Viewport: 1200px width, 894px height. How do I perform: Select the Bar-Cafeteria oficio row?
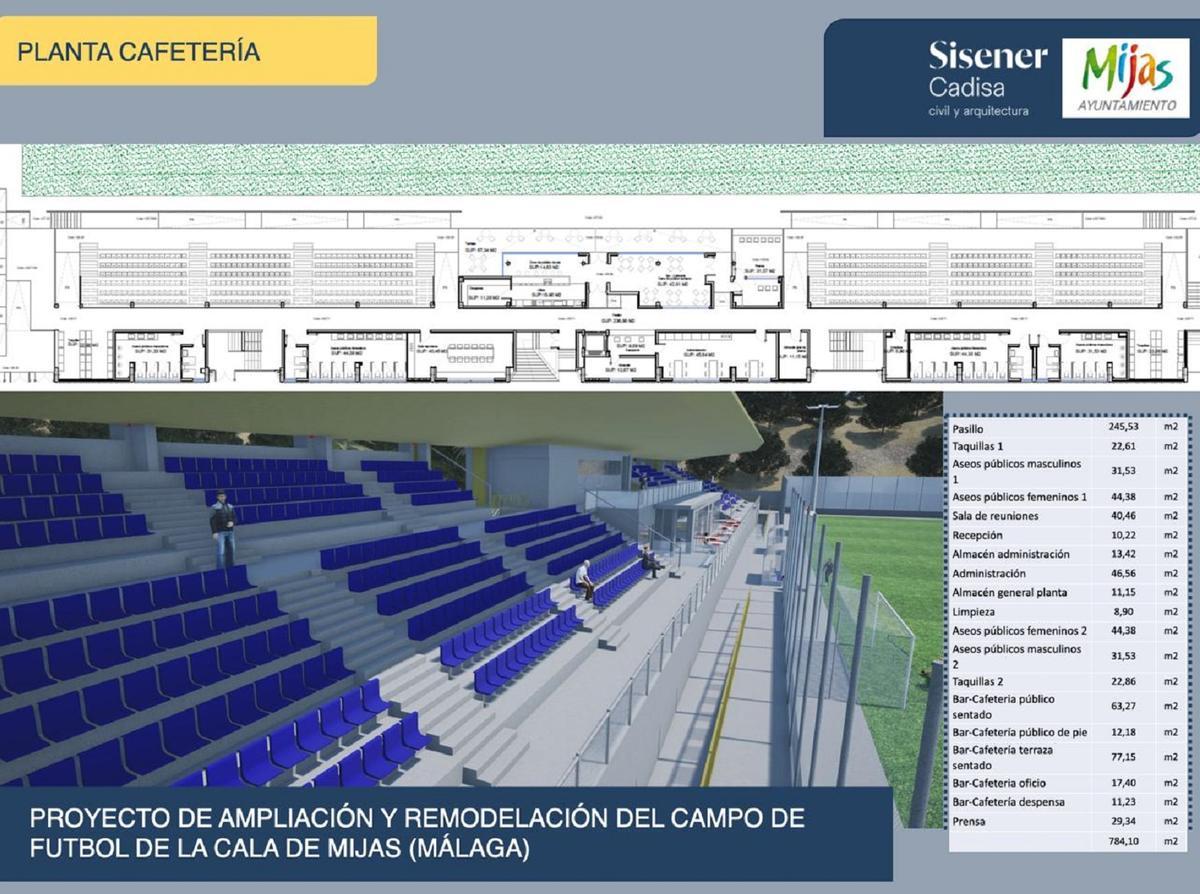point(1063,783)
